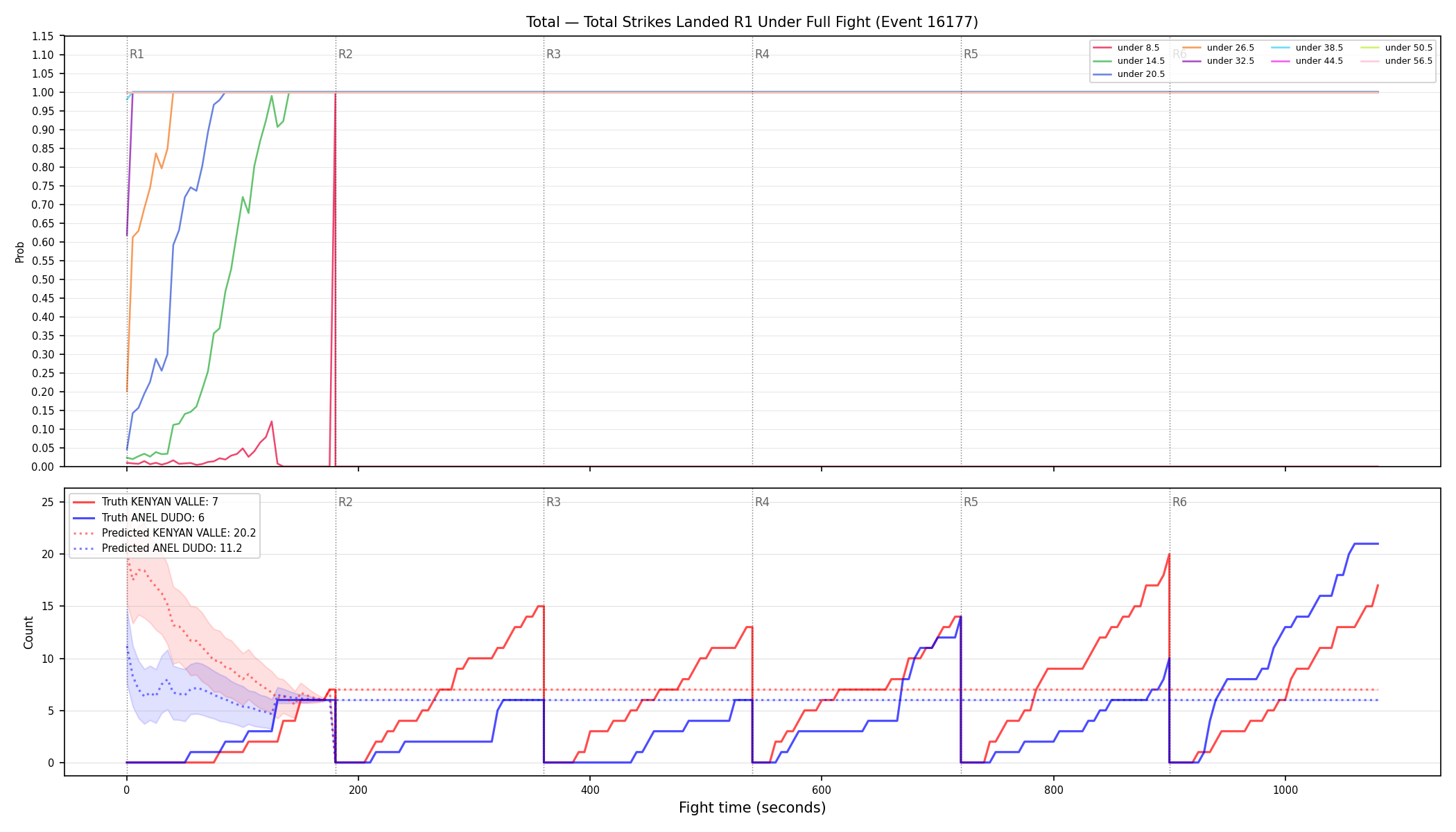Click the x-axis tick label 400
1456x832 pixels.
click(x=590, y=790)
